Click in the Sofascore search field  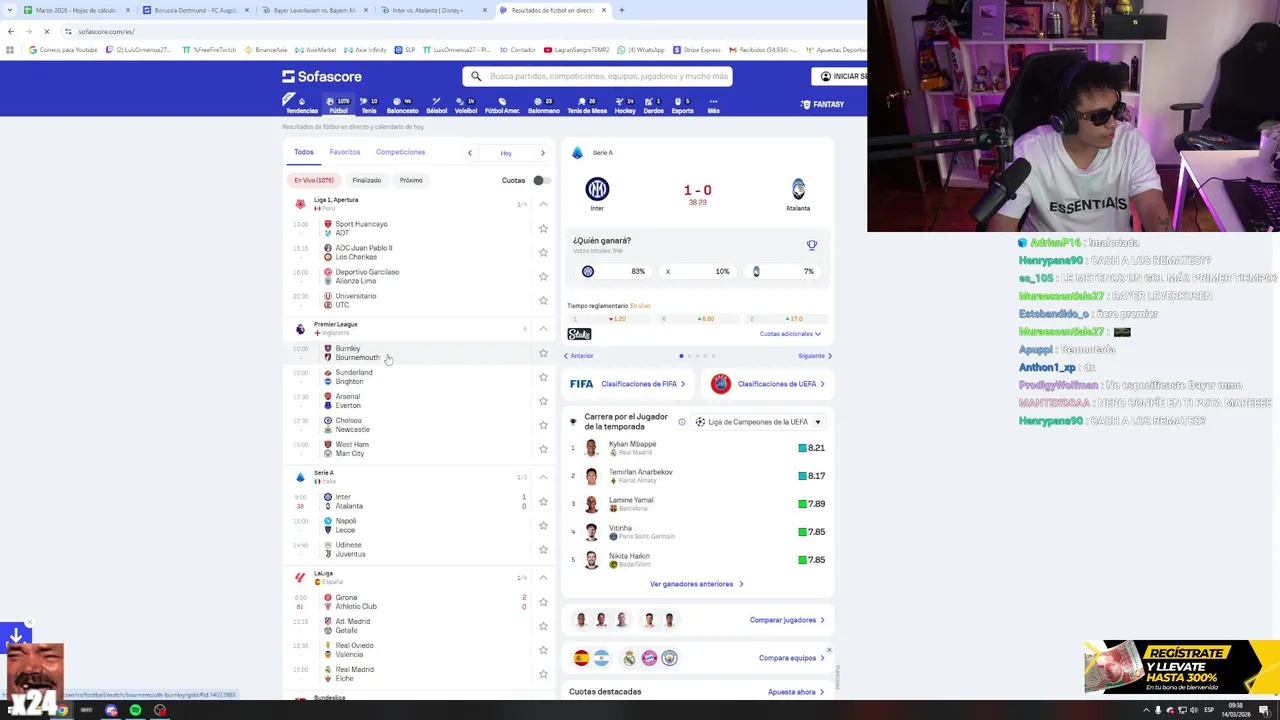click(598, 76)
